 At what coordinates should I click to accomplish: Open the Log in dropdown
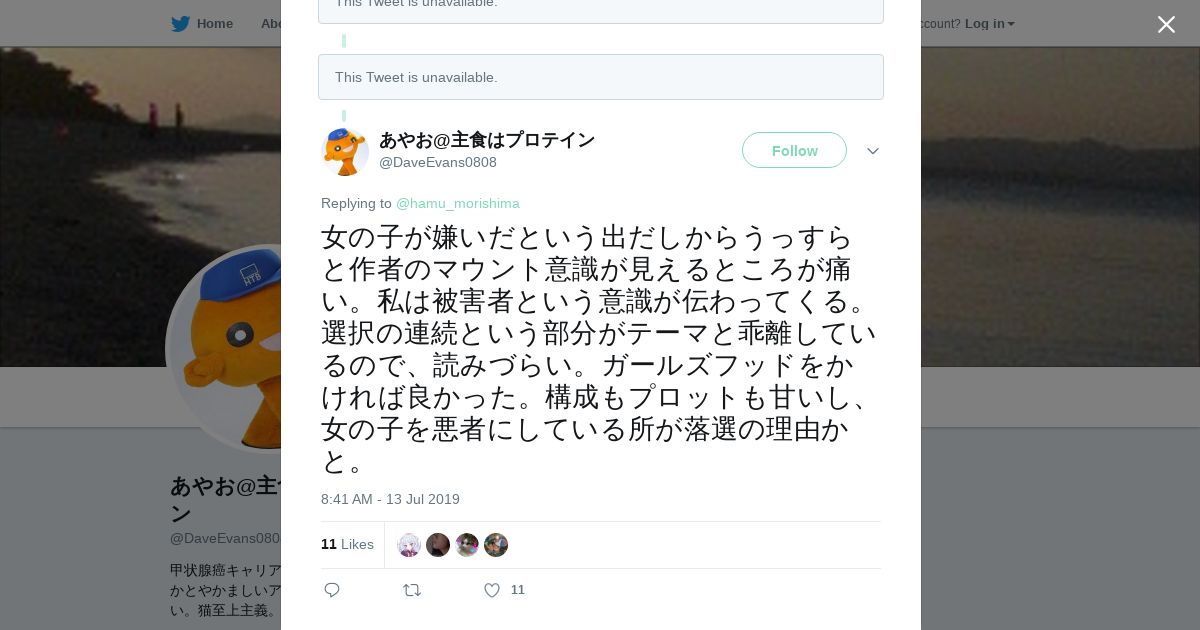pos(989,24)
